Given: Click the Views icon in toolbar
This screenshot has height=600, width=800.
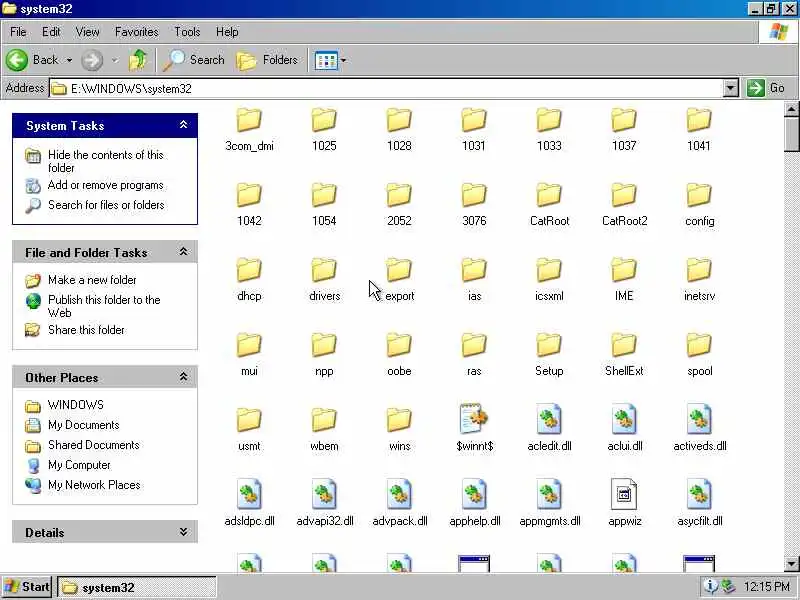Looking at the screenshot, I should click(x=326, y=61).
